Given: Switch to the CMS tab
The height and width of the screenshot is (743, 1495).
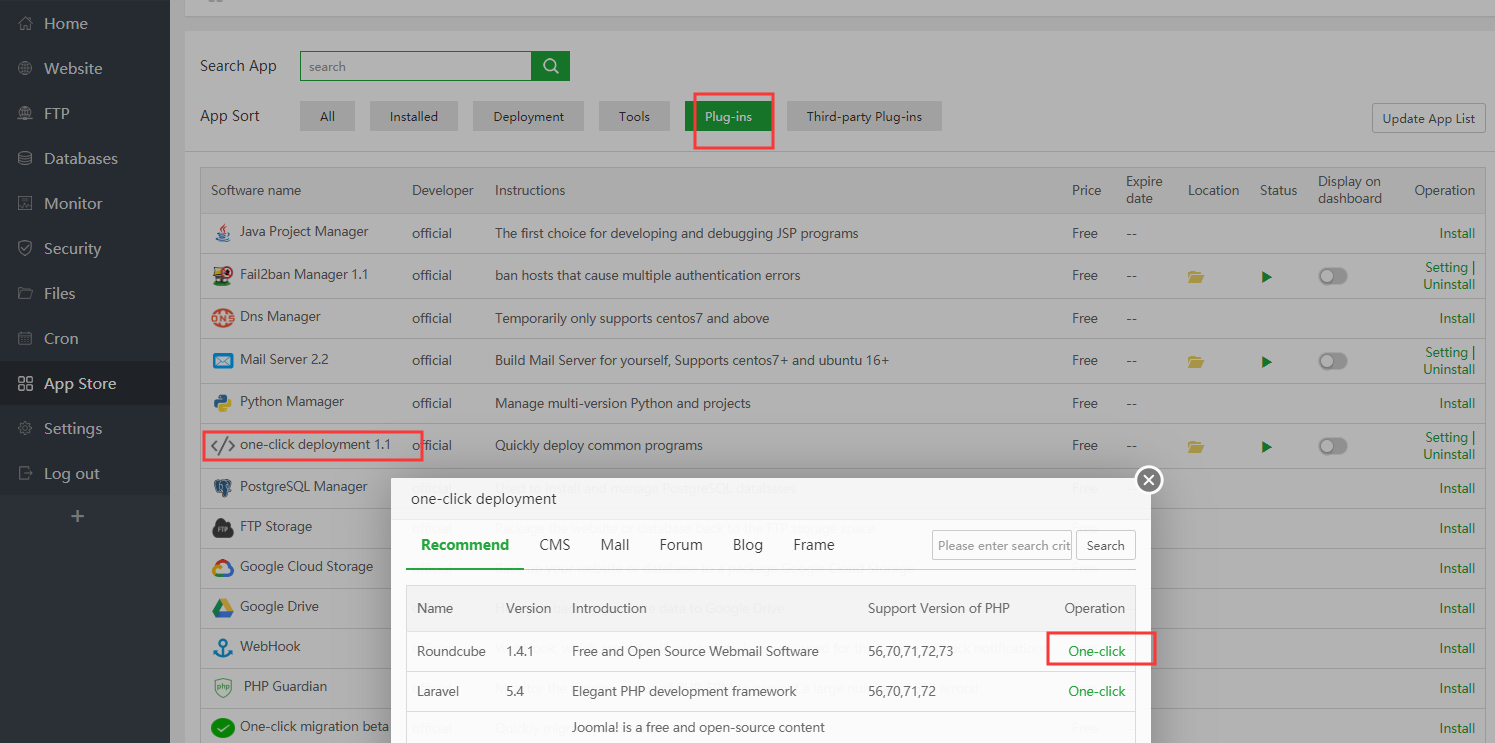Looking at the screenshot, I should coord(555,545).
